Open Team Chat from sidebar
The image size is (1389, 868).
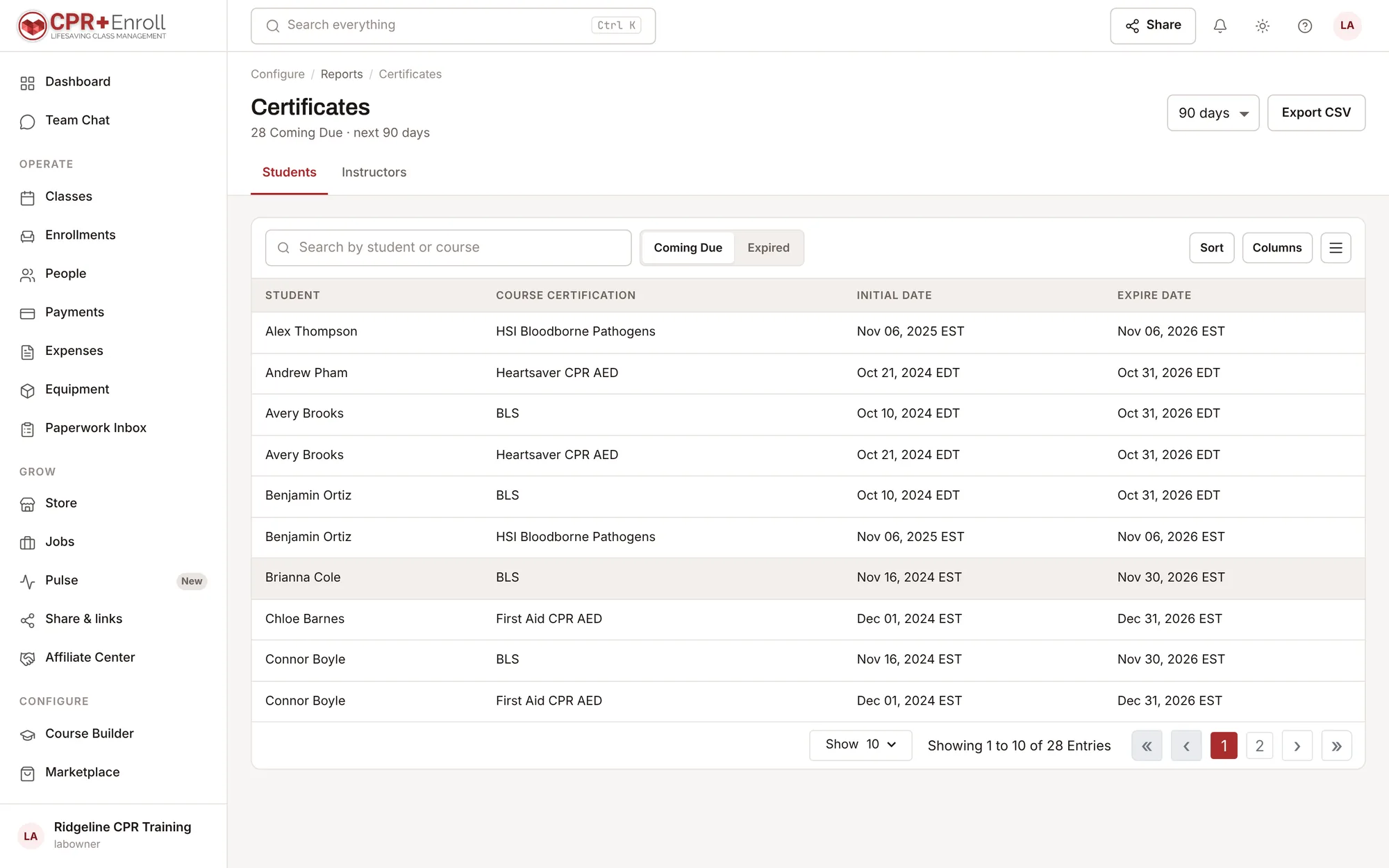[113, 121]
